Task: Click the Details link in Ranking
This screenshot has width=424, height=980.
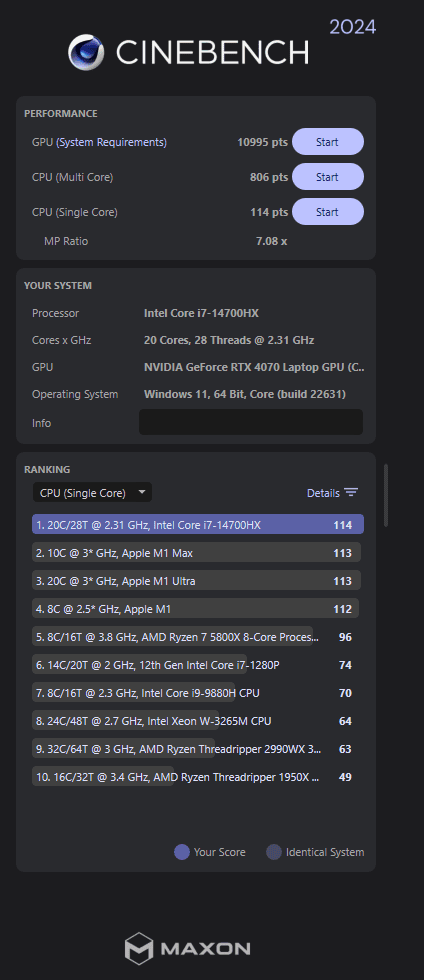Action: tap(323, 493)
